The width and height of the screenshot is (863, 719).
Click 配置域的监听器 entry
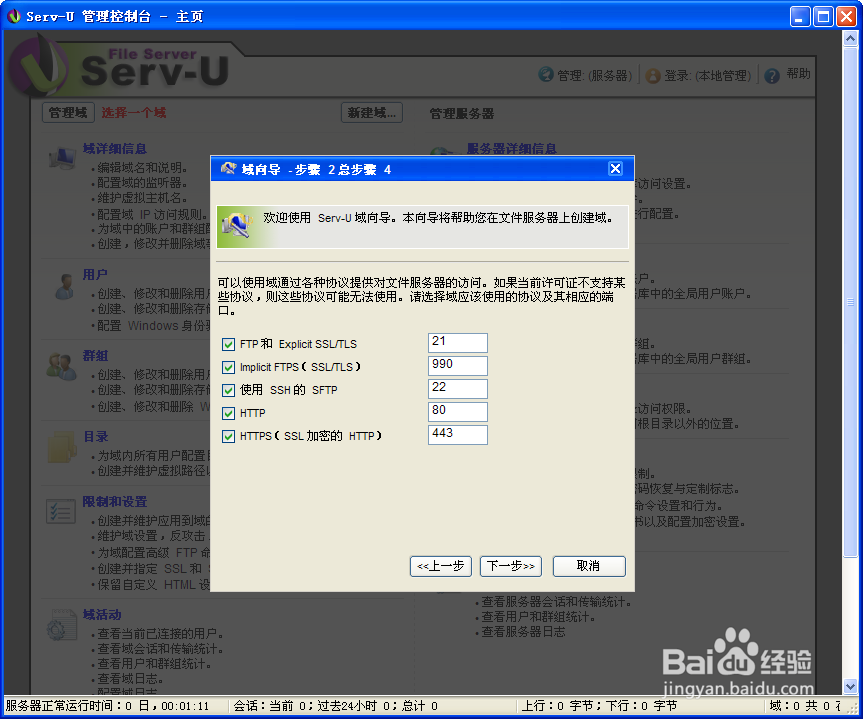(x=143, y=182)
